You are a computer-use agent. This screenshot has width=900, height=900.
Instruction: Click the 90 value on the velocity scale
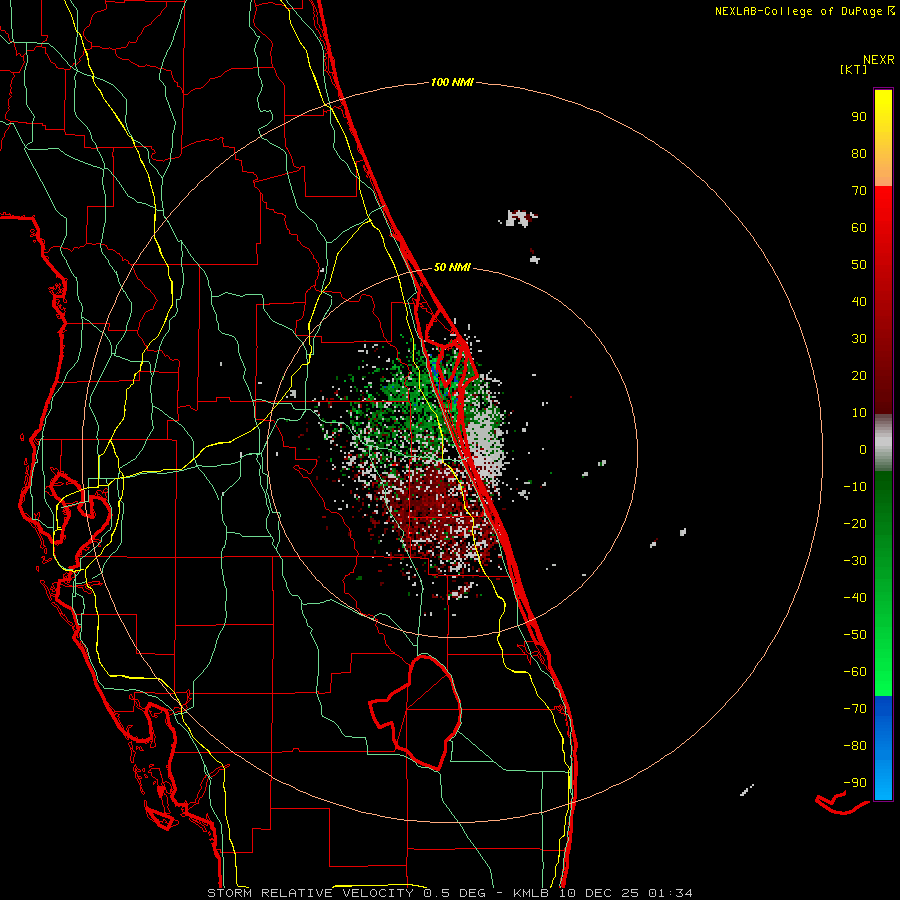(x=859, y=117)
